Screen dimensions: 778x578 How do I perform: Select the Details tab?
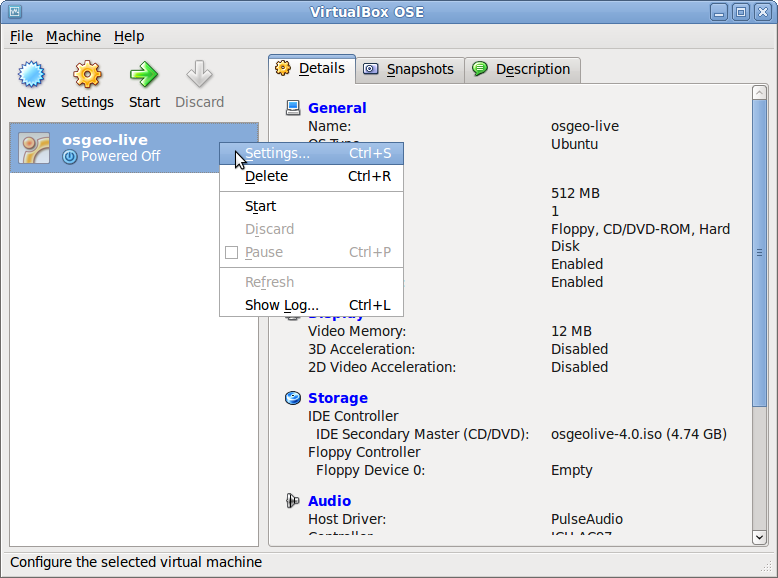tap(312, 68)
